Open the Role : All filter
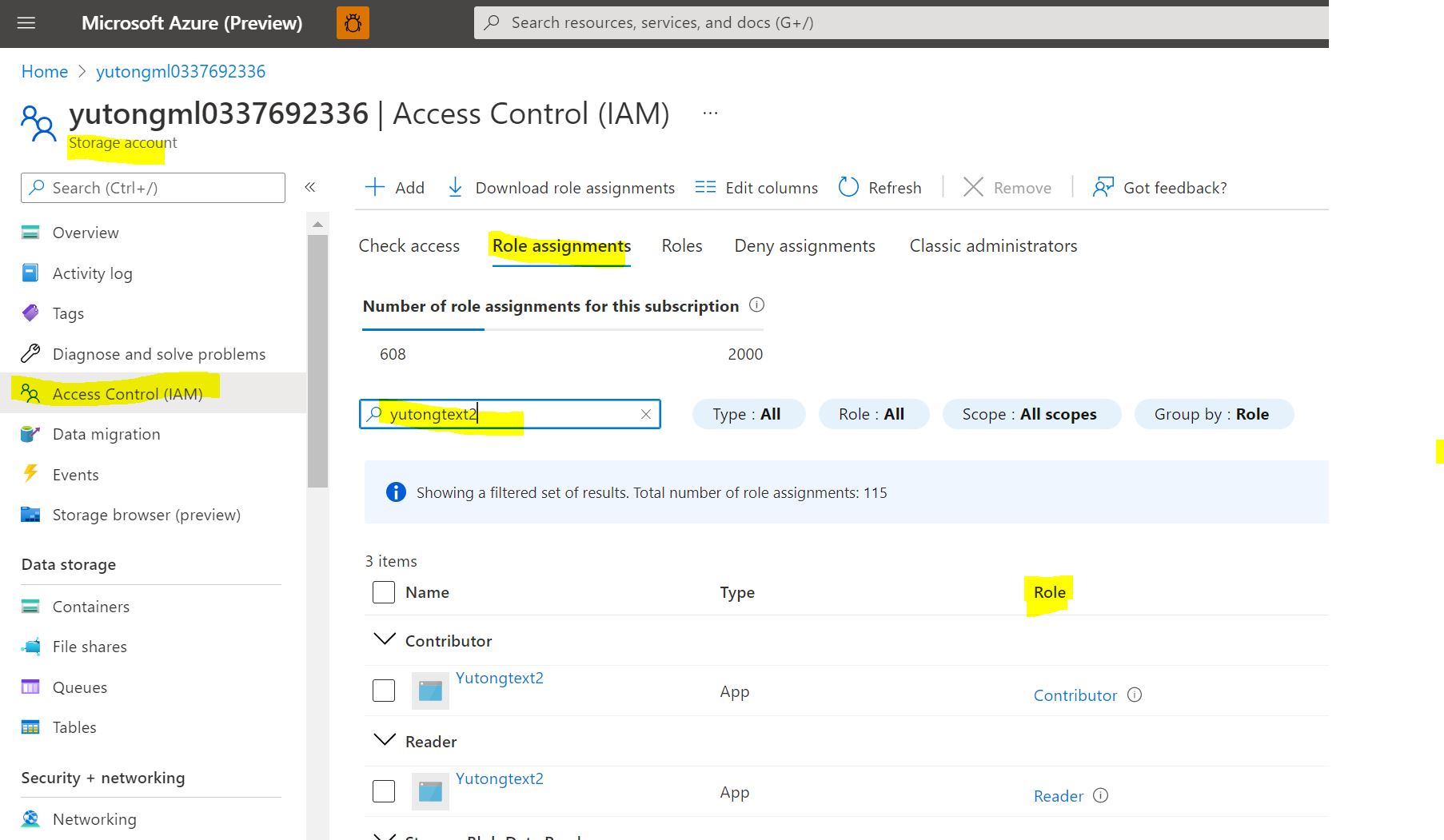This screenshot has height=840, width=1444. point(873,414)
